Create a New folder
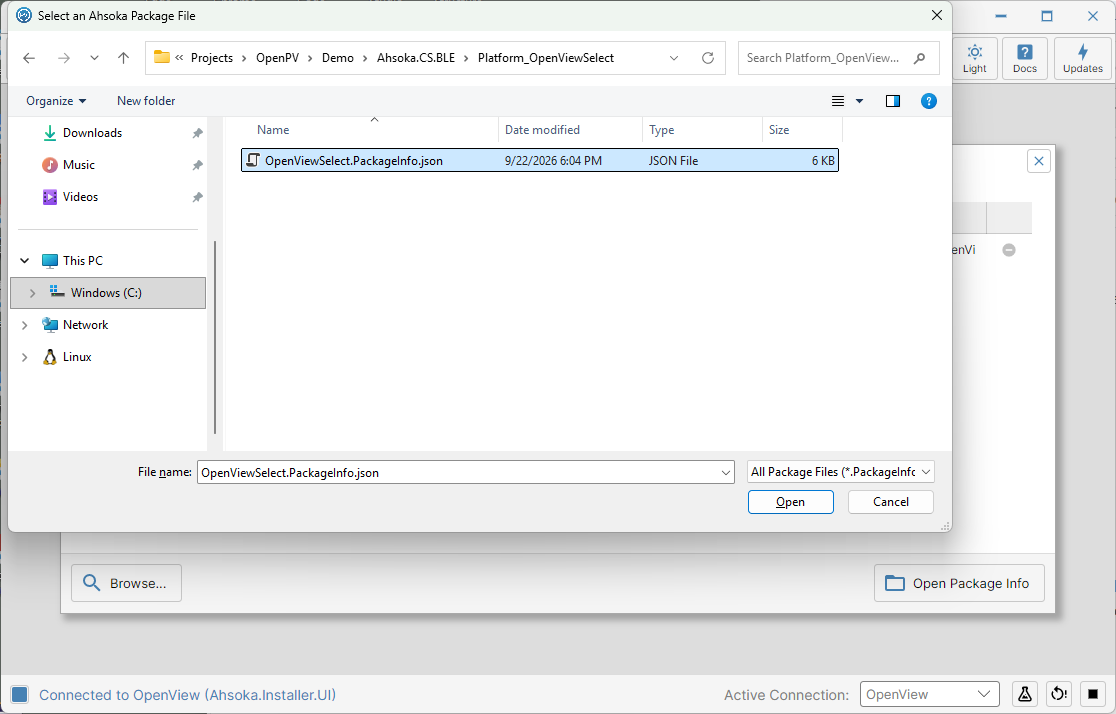Viewport: 1116px width, 714px height. click(146, 101)
